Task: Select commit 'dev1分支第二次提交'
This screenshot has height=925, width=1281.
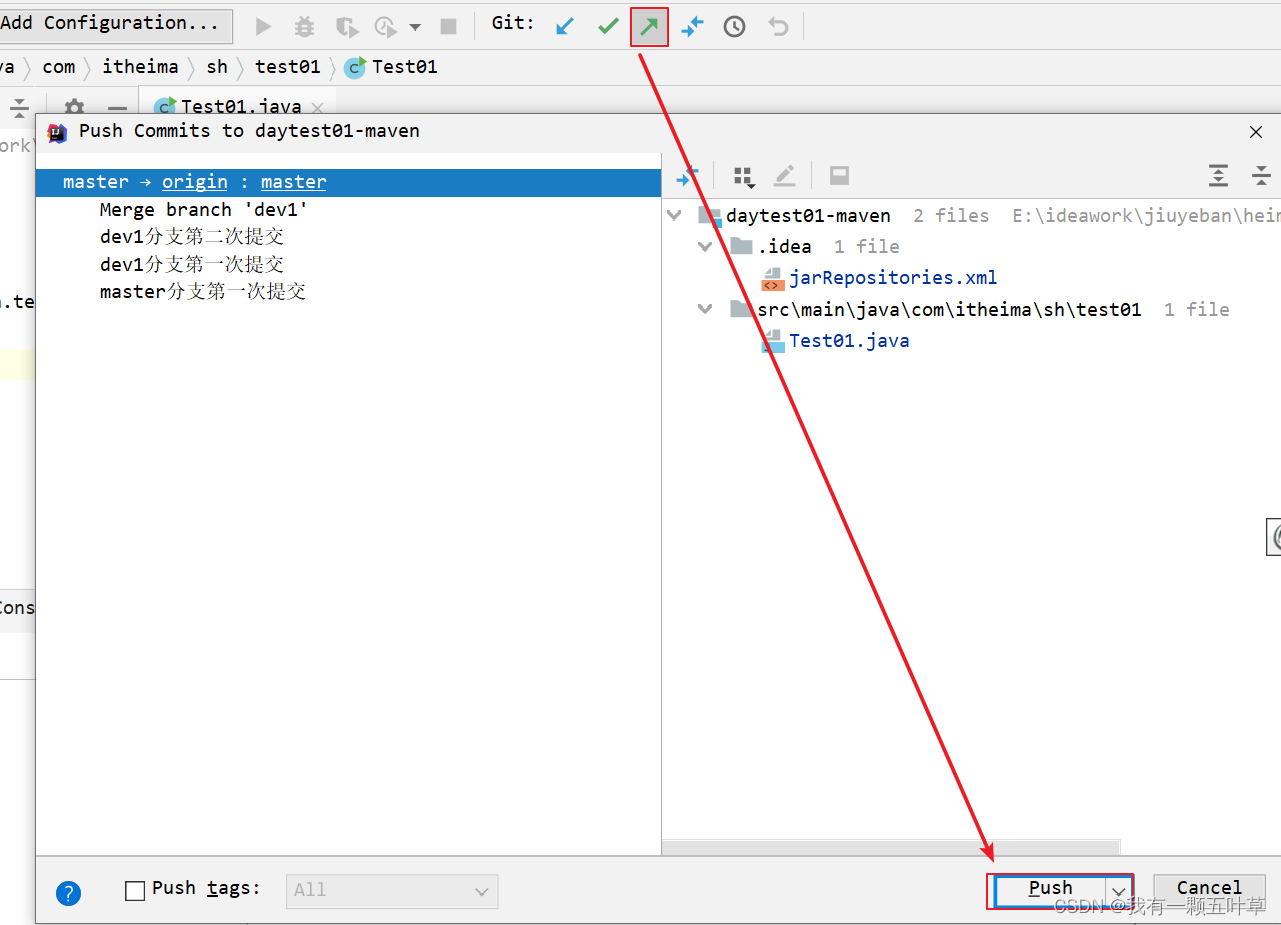Action: [x=192, y=237]
